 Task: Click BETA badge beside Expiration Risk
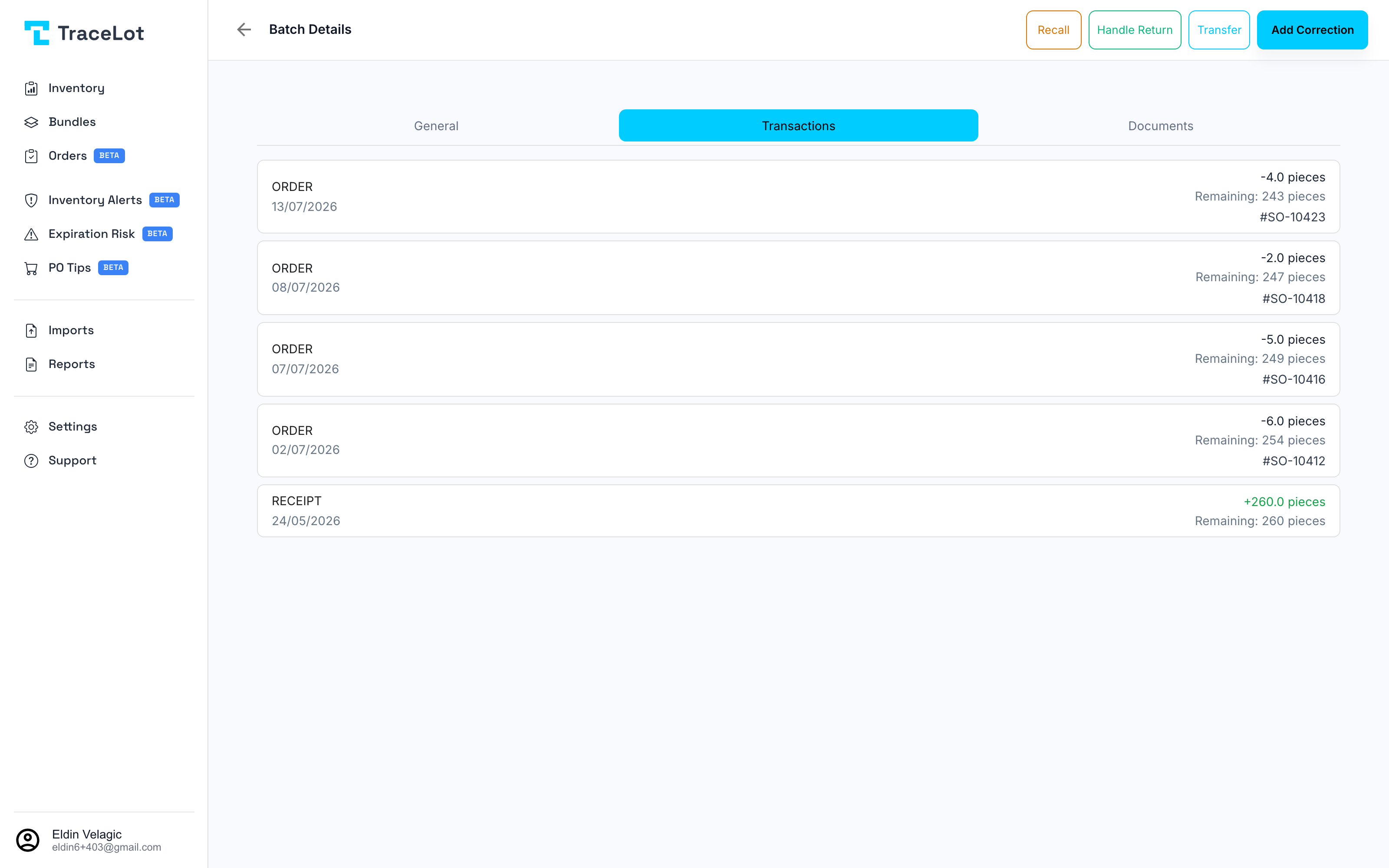click(157, 234)
